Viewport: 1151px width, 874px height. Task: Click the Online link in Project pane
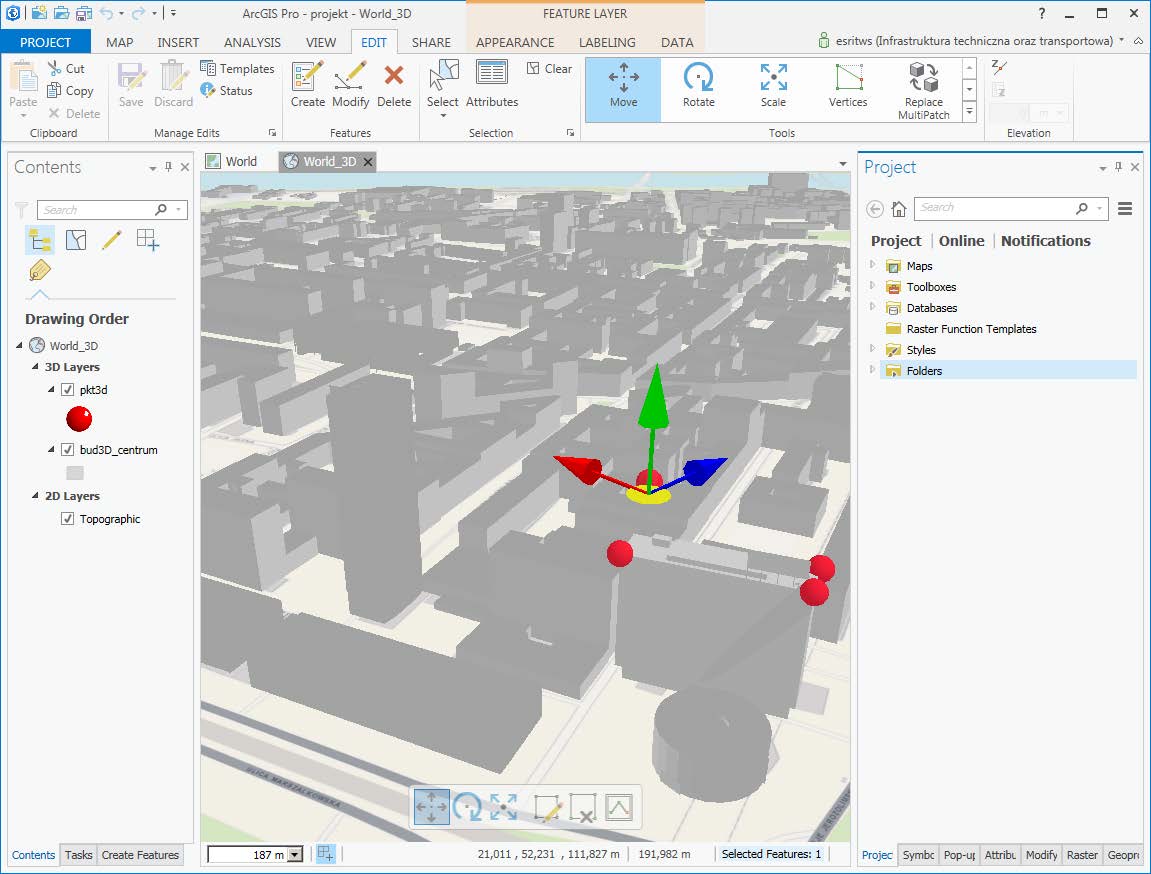961,241
